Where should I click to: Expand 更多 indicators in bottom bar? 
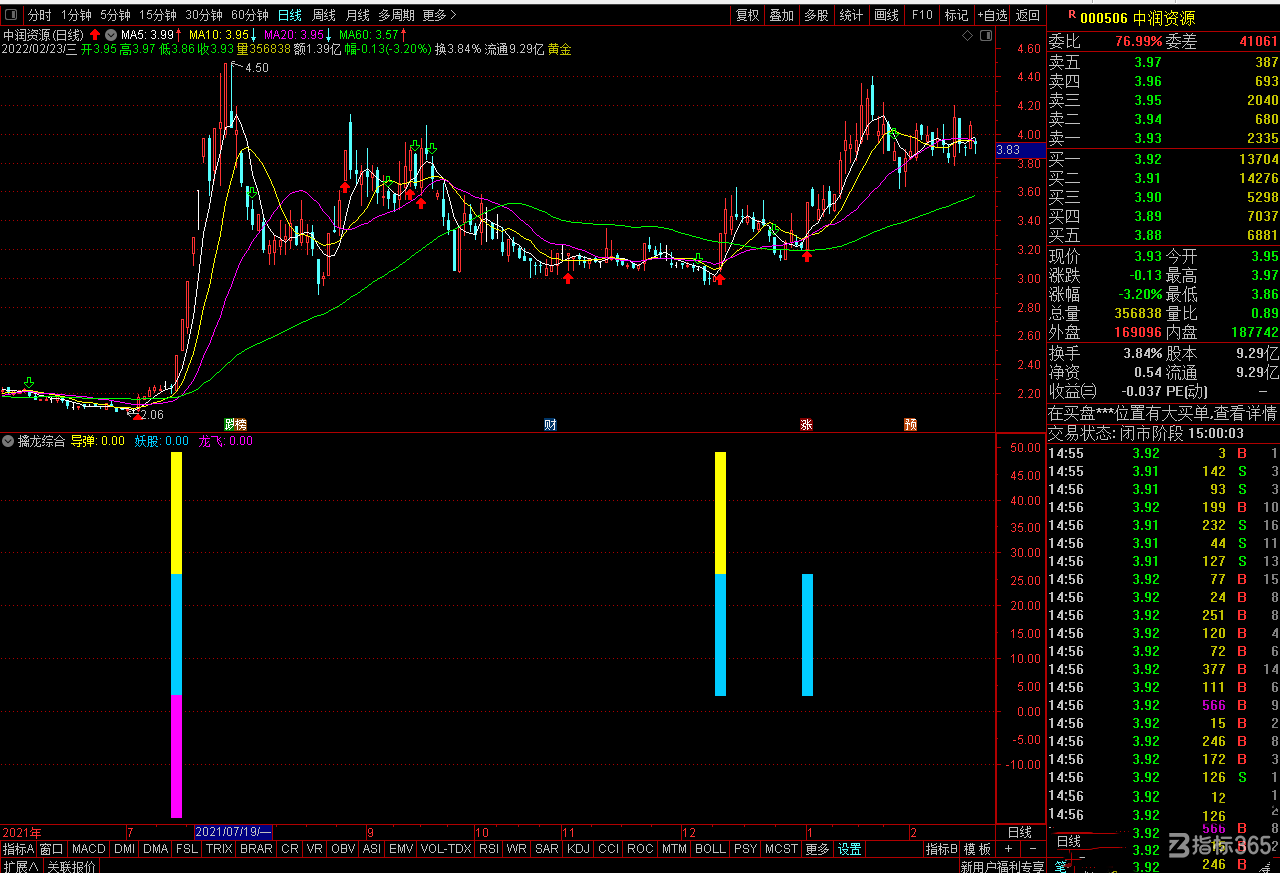click(x=817, y=849)
